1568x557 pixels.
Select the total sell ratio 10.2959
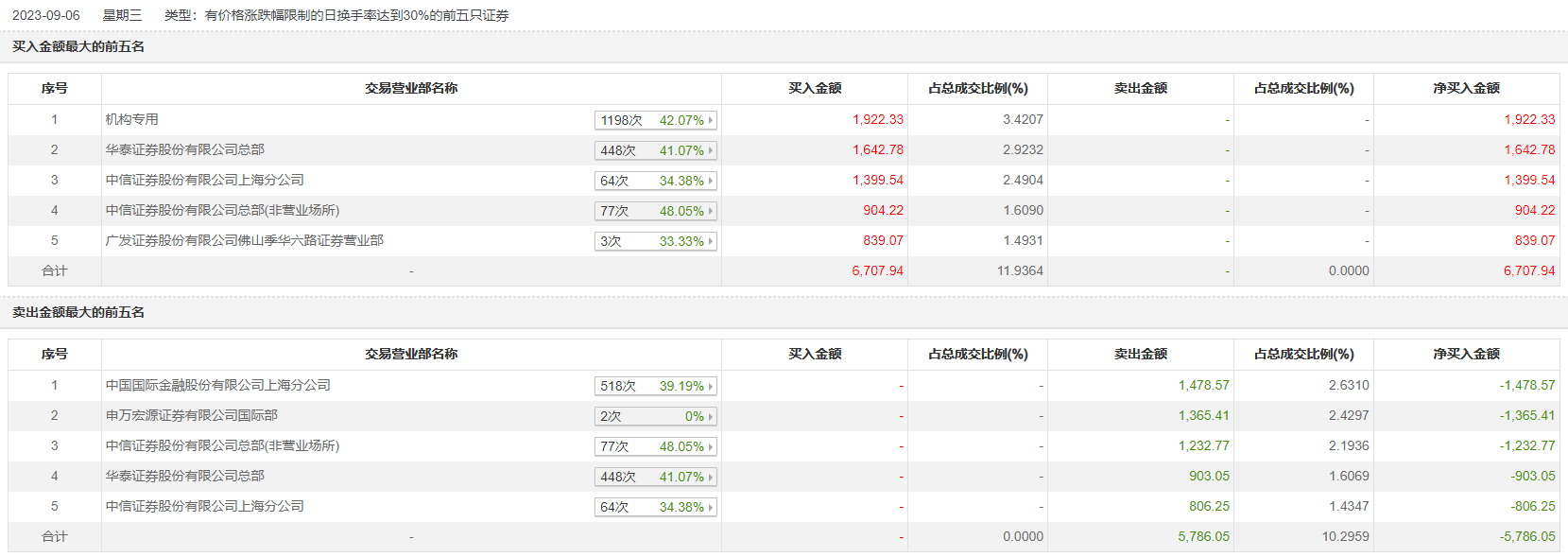(x=1346, y=536)
